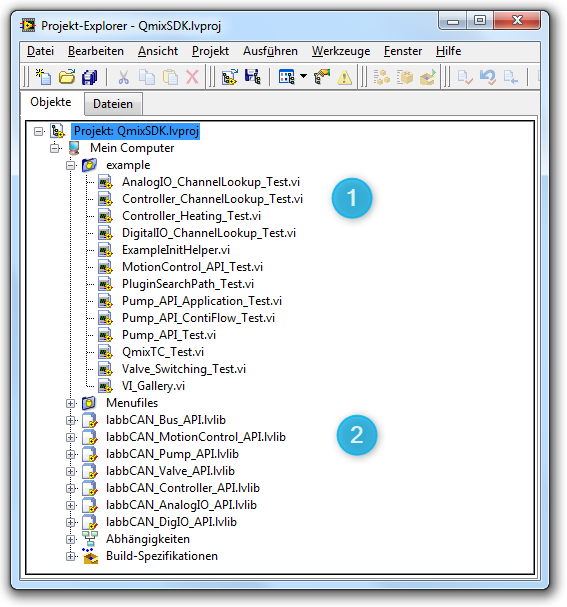Screen dimensions: 567x607
Task: Switch to the Dateien tab
Action: point(113,104)
